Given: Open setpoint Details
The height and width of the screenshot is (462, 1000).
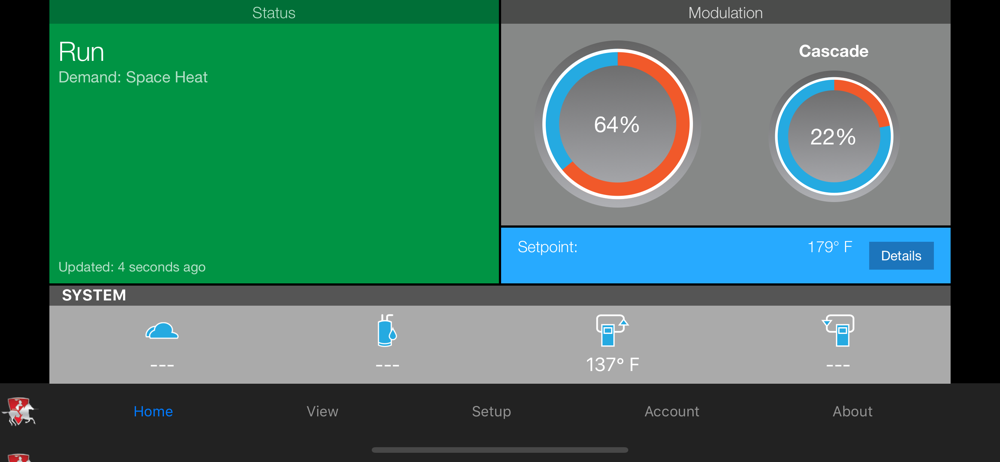Looking at the screenshot, I should pyautogui.click(x=901, y=256).
